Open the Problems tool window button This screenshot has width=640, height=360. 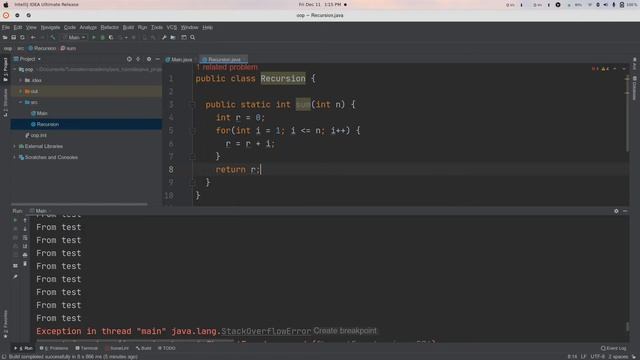click(x=54, y=348)
